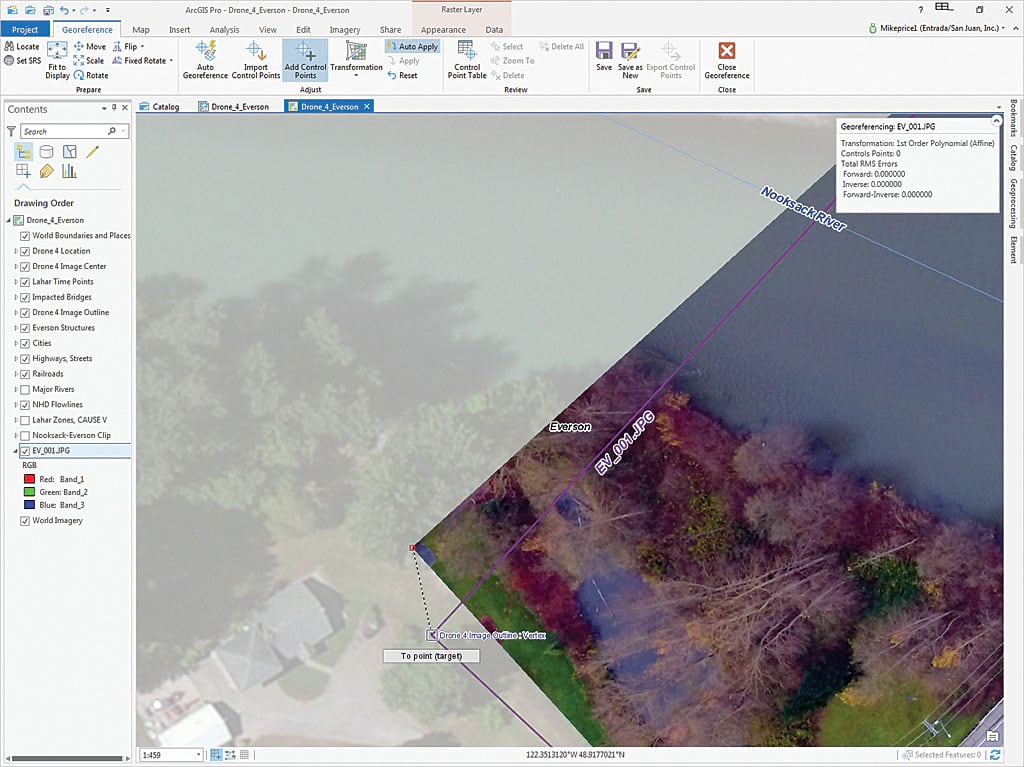Uncheck the Railroads layer

25,374
